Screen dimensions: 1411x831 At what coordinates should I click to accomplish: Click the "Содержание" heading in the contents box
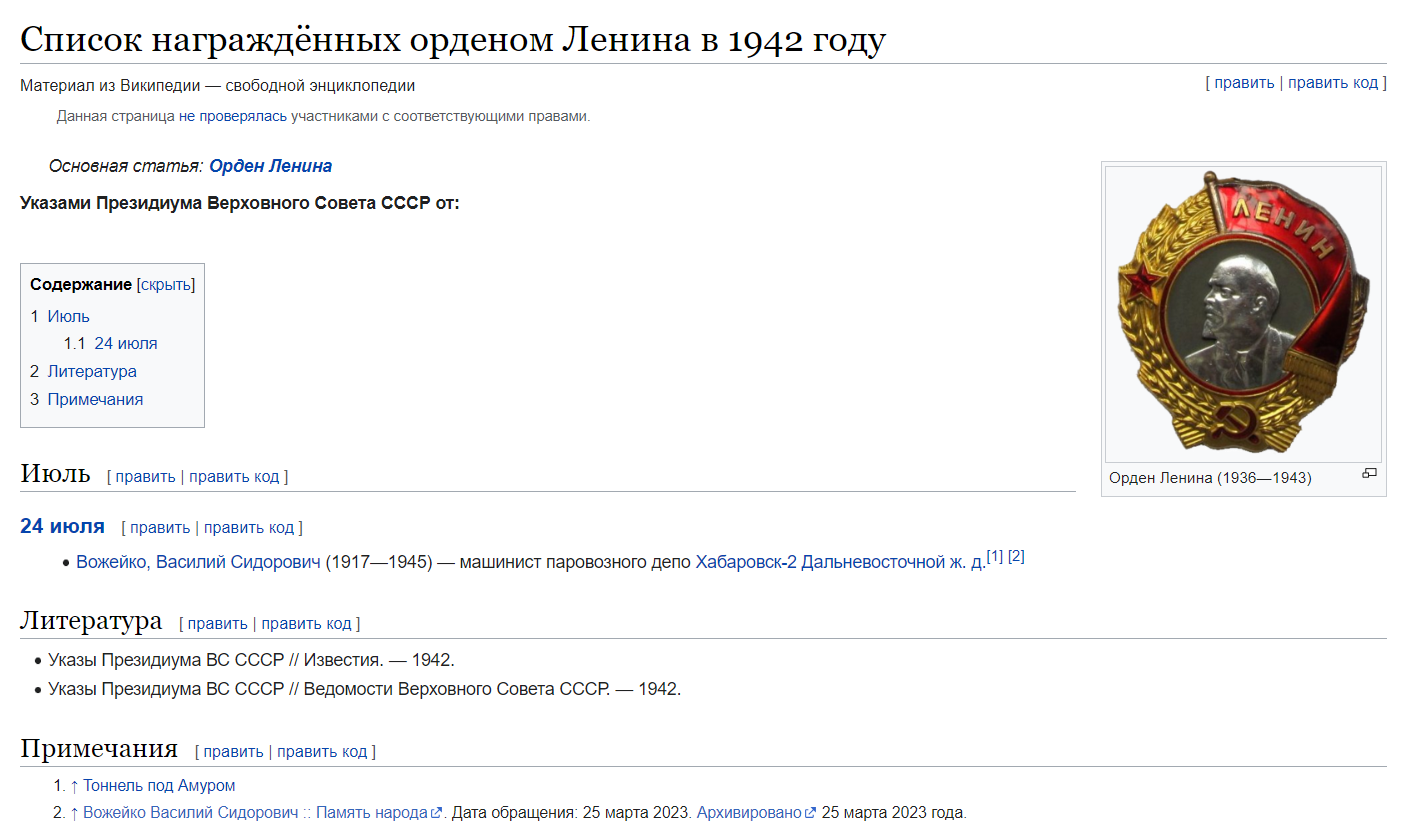[81, 285]
